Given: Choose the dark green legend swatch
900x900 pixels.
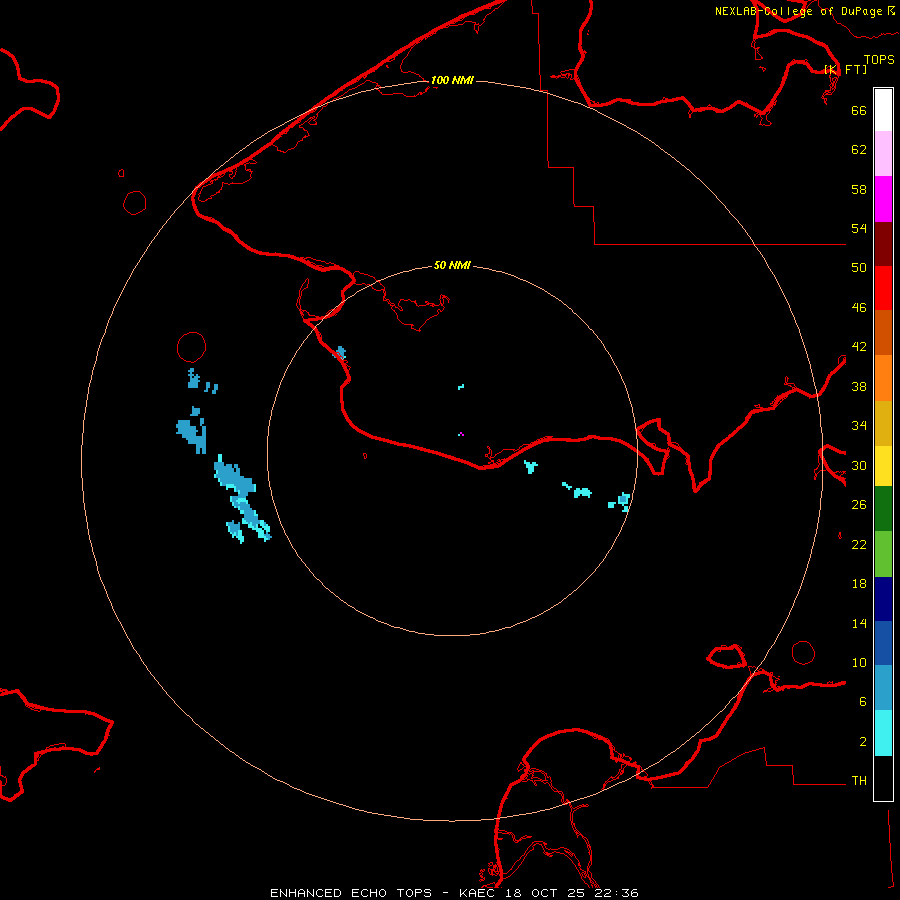Looking at the screenshot, I should (883, 509).
